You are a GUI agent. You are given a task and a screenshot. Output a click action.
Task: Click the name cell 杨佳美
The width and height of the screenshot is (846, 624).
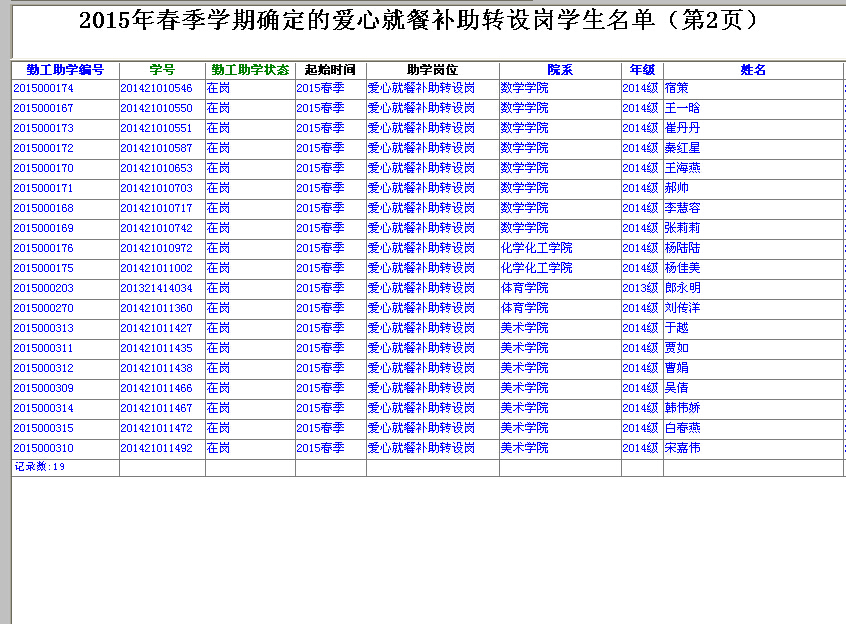pos(682,268)
